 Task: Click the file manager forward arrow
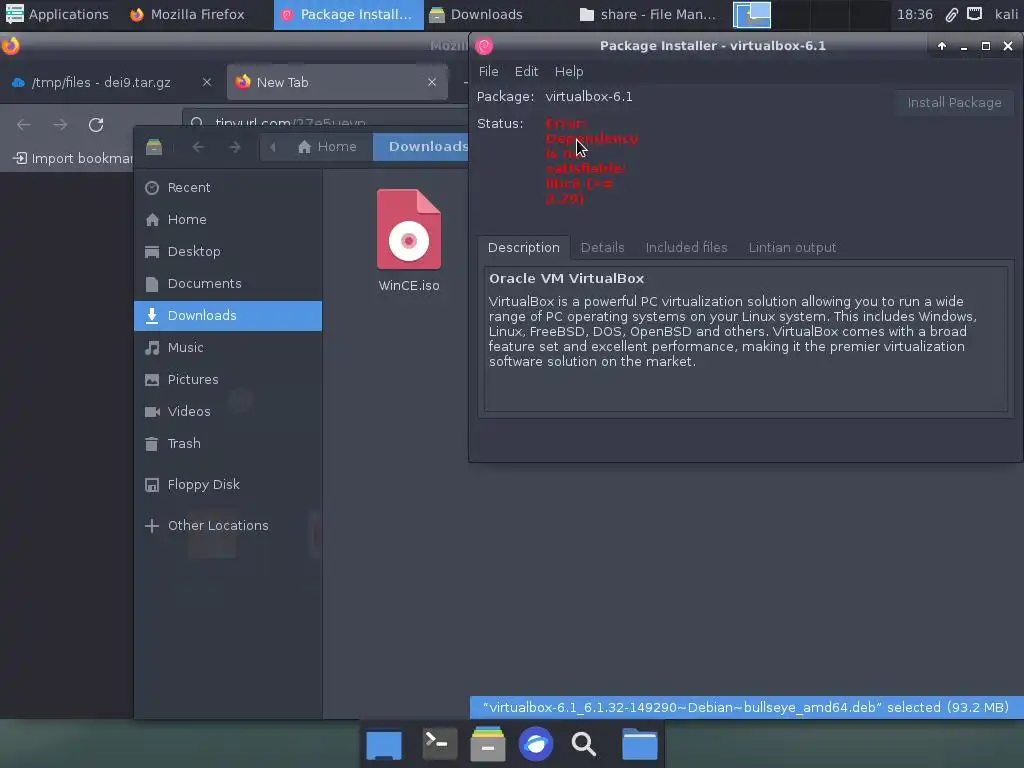[x=234, y=147]
